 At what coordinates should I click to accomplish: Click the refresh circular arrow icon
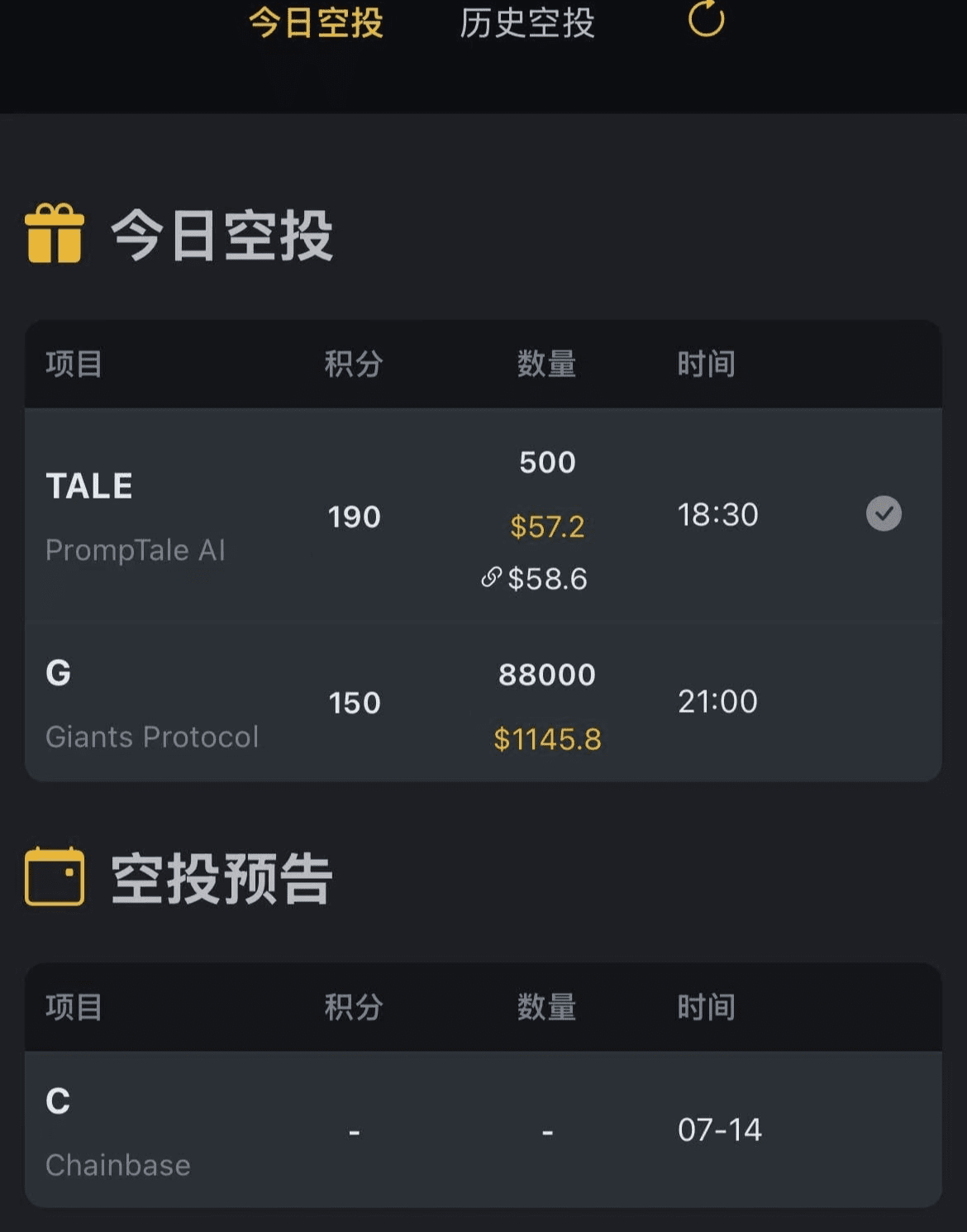tap(706, 18)
